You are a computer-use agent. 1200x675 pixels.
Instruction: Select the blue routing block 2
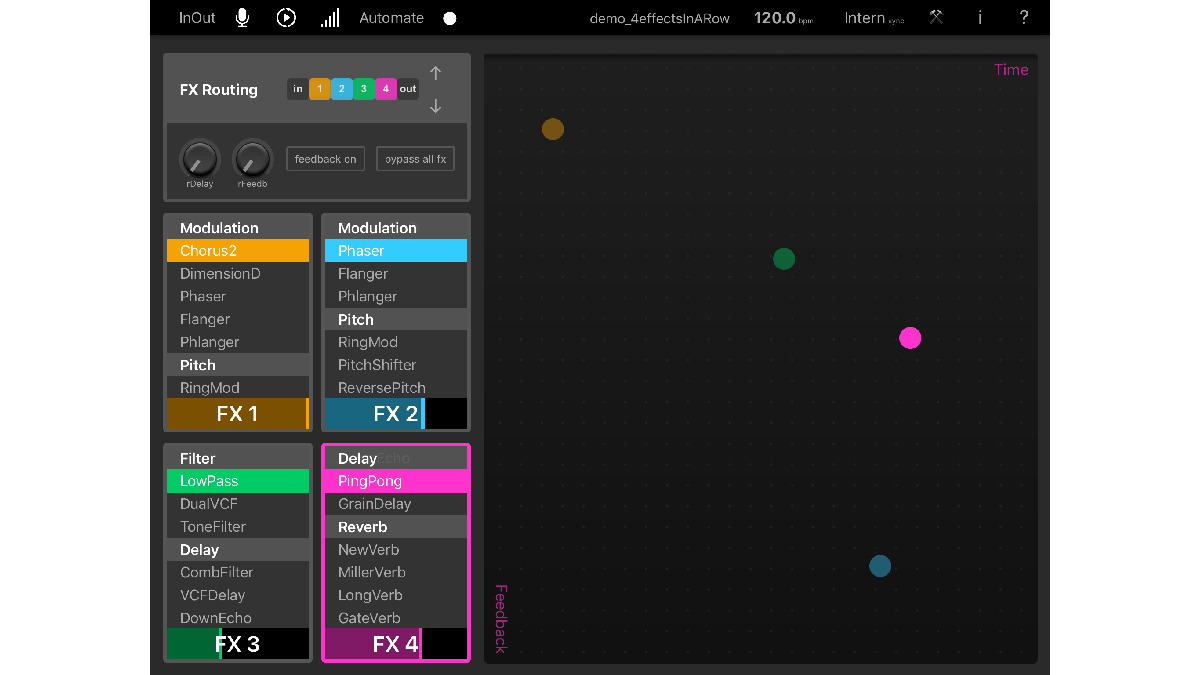pos(342,89)
